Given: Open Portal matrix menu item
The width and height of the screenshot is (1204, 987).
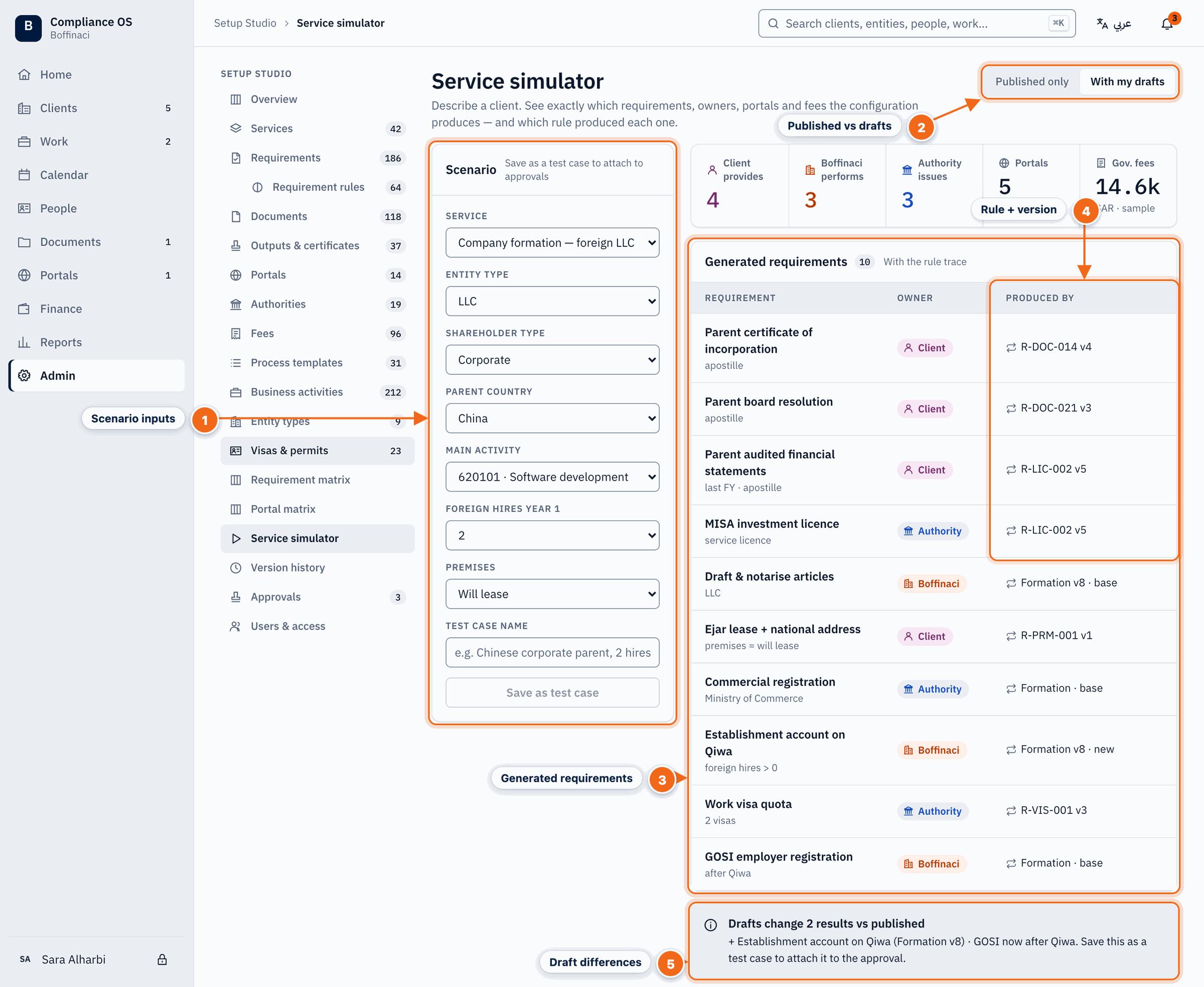Looking at the screenshot, I should [317, 509].
